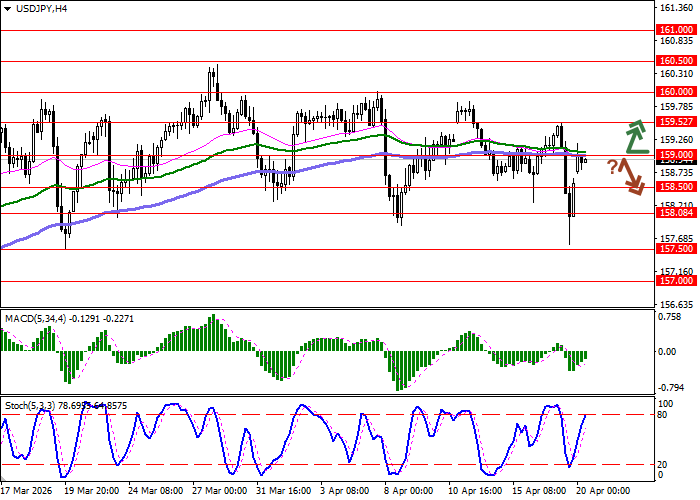Click the 158.084 red price level label
This screenshot has height=500, width=700.
tap(676, 212)
